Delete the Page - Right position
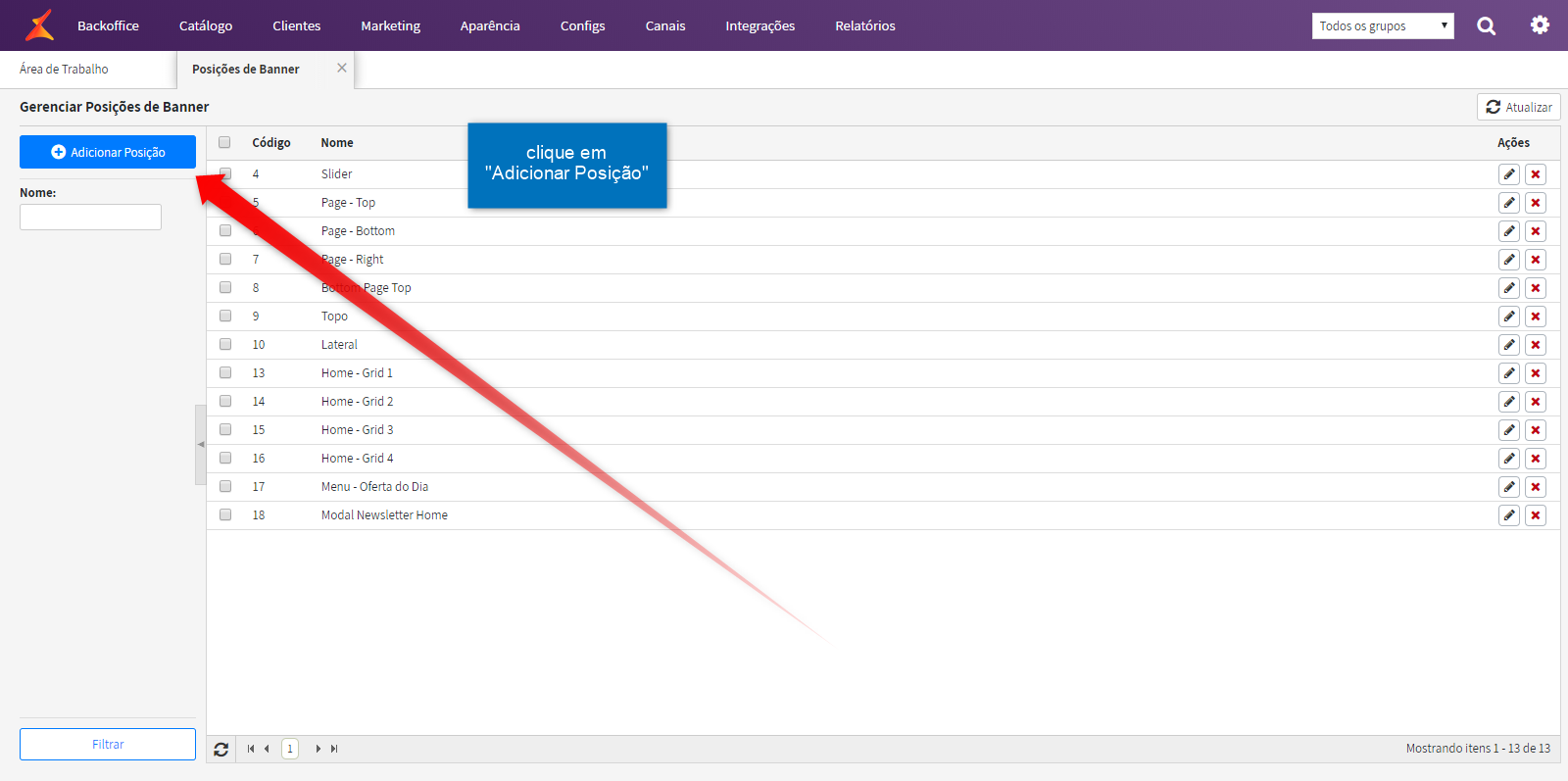 point(1536,260)
